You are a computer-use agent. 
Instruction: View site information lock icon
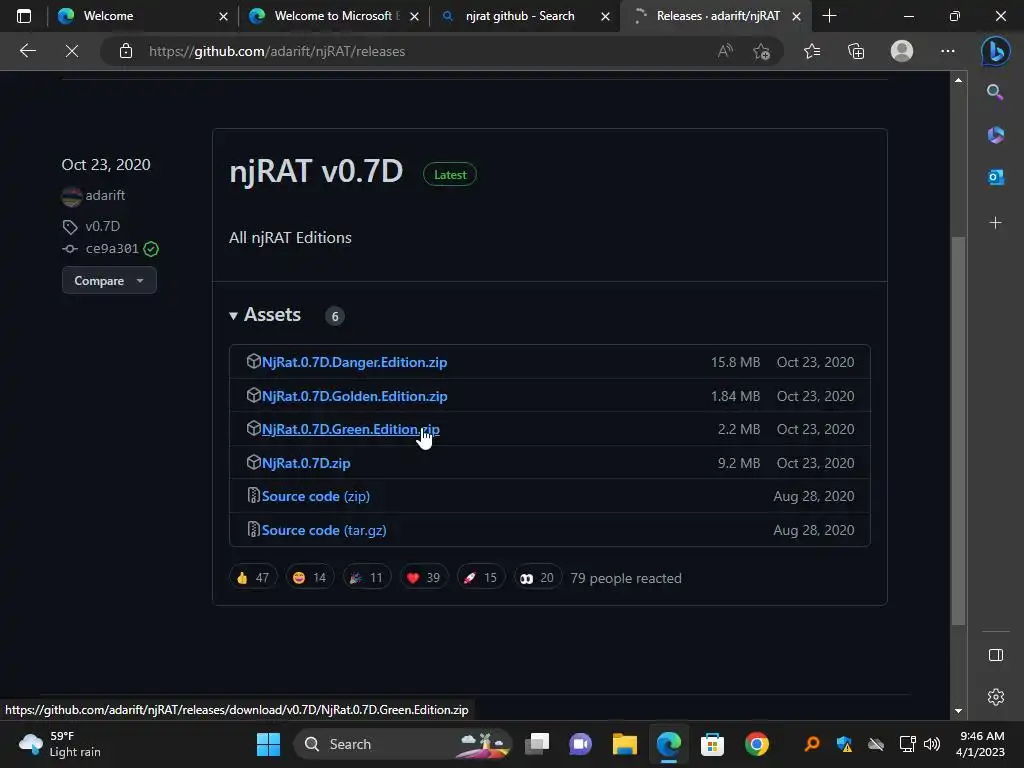(126, 51)
